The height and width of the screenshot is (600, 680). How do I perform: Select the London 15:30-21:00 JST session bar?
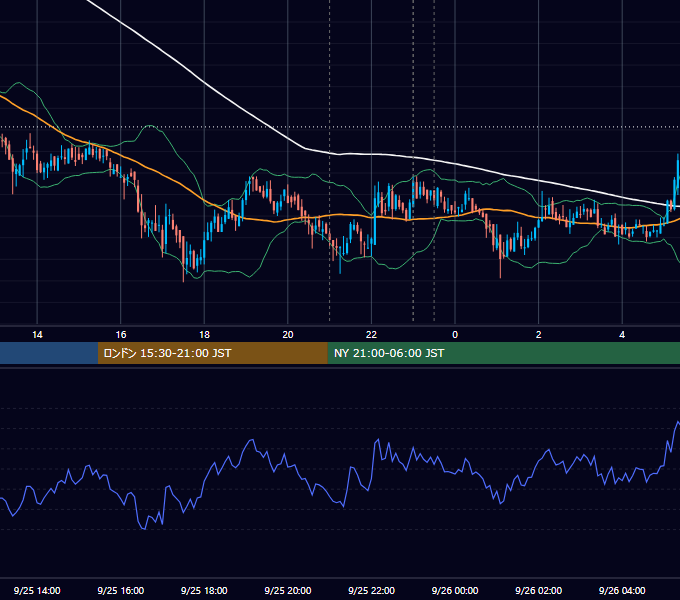pos(212,353)
